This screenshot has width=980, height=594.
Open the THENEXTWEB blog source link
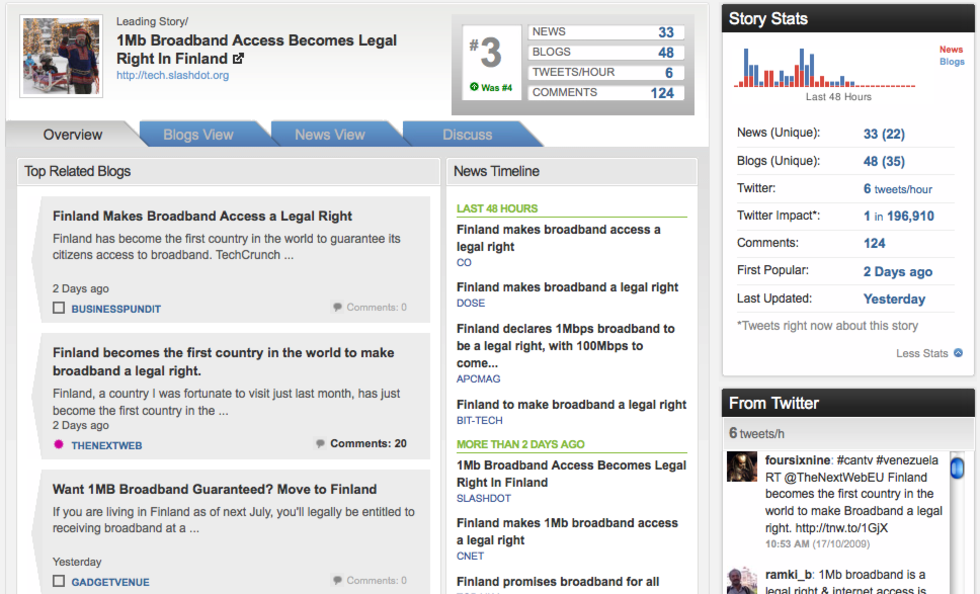107,445
